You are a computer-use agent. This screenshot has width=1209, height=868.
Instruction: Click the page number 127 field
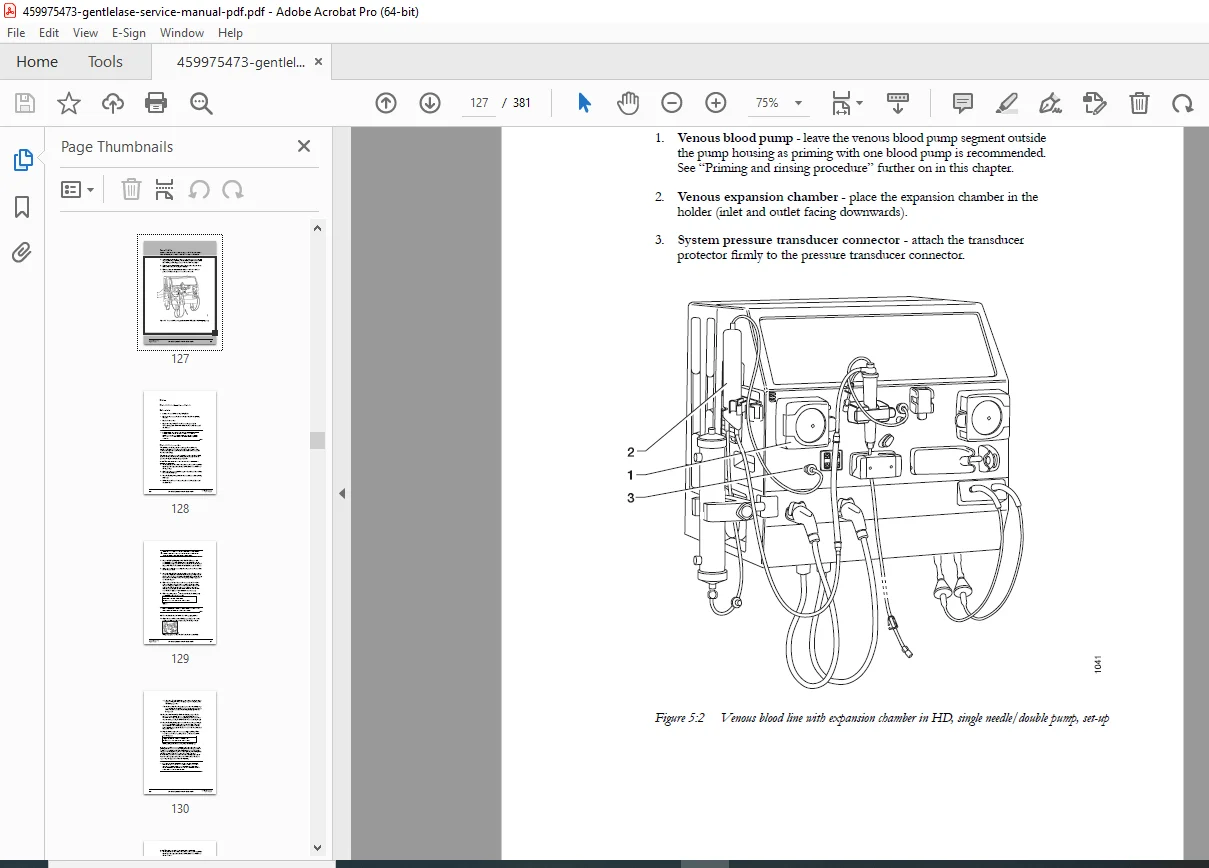(x=479, y=103)
